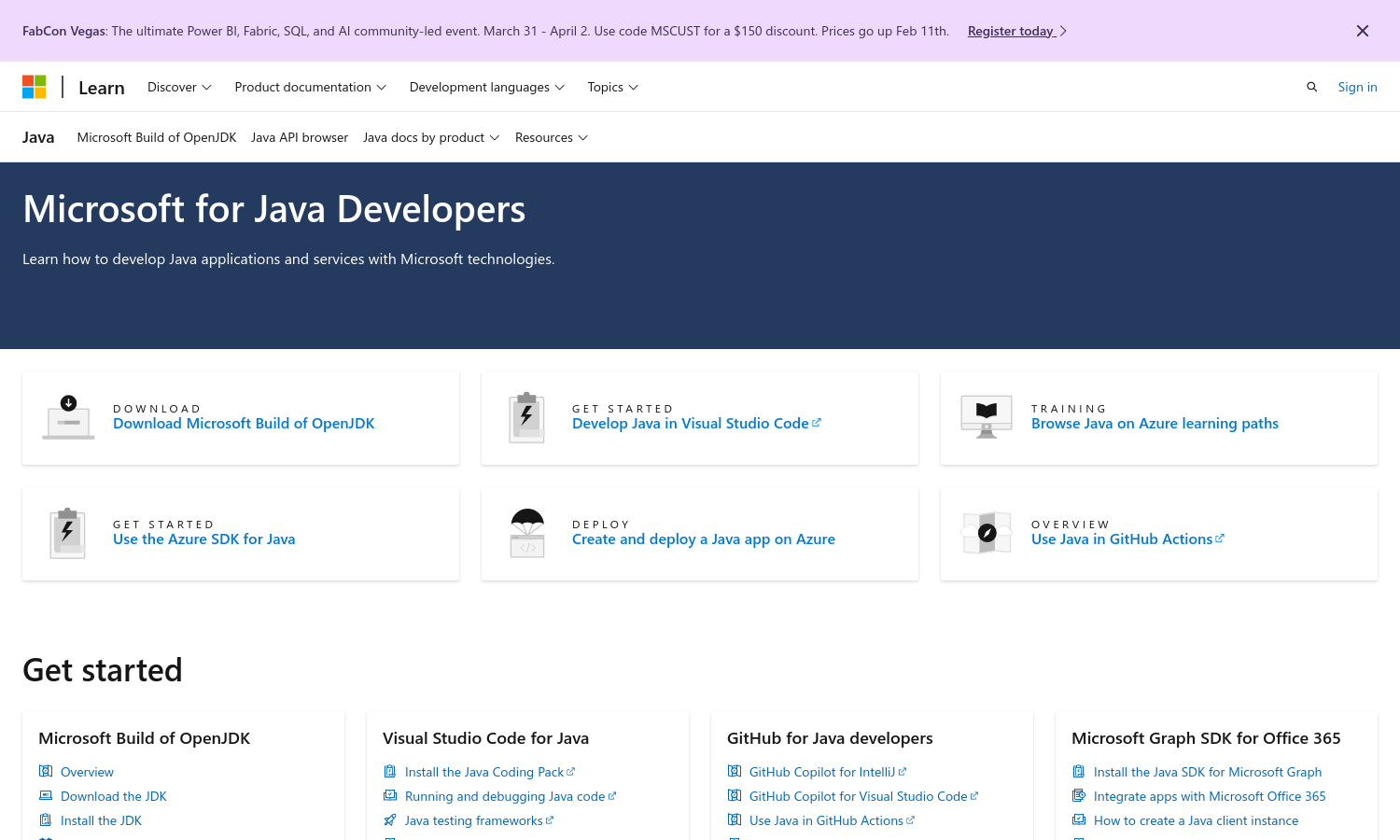Click the monitor training icon
The height and width of the screenshot is (840, 1400).
pyautogui.click(x=987, y=418)
